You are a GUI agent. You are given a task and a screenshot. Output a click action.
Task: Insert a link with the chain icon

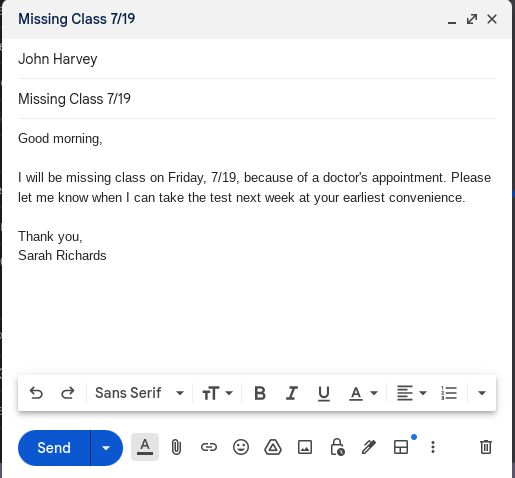coord(209,447)
